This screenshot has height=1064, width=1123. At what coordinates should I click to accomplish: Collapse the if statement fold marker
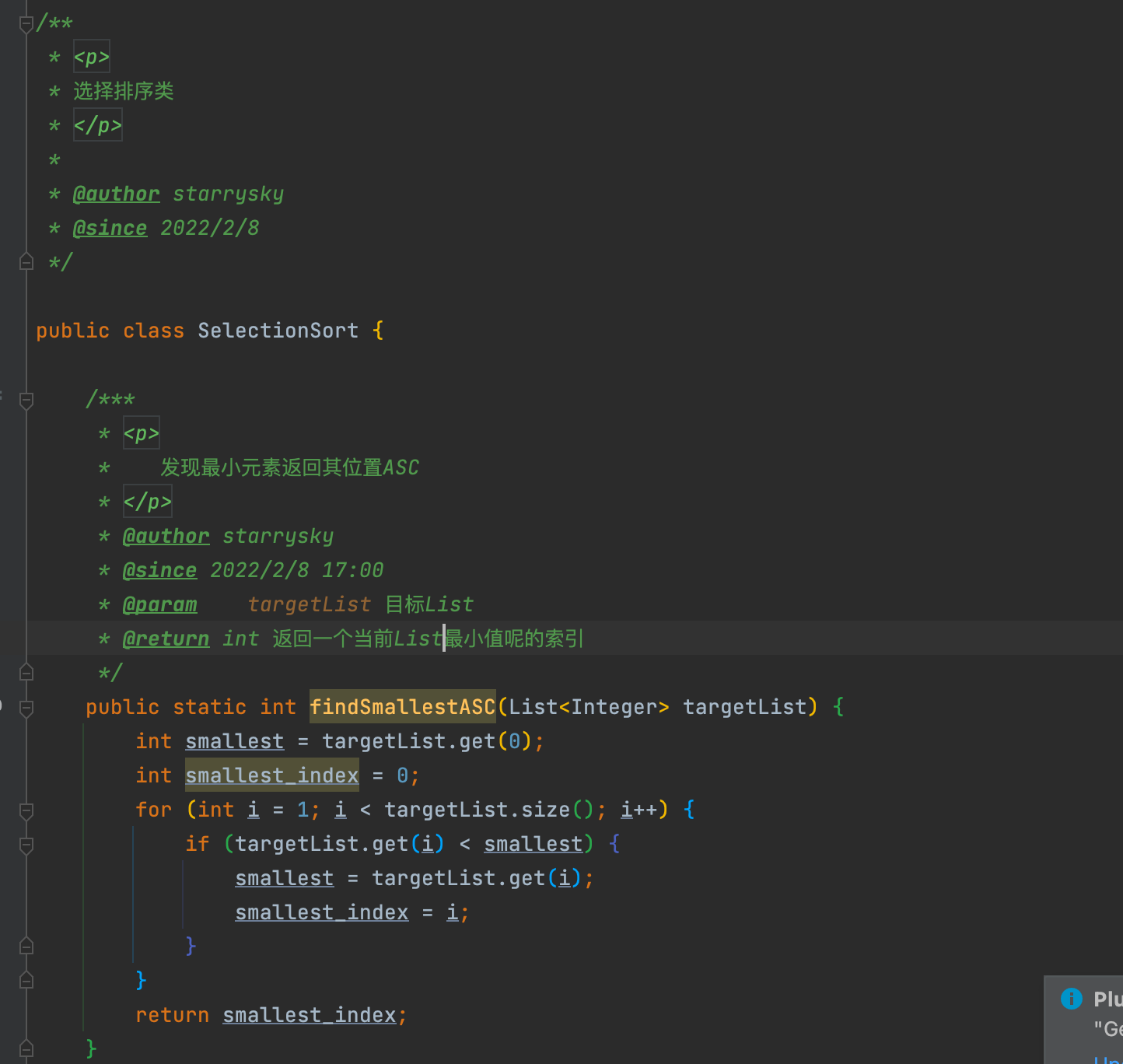(x=26, y=845)
